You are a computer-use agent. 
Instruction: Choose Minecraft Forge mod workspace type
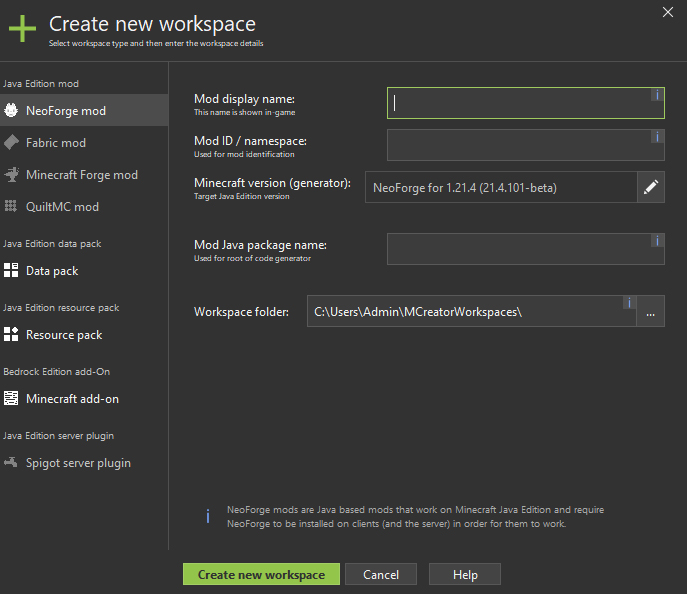(x=84, y=174)
